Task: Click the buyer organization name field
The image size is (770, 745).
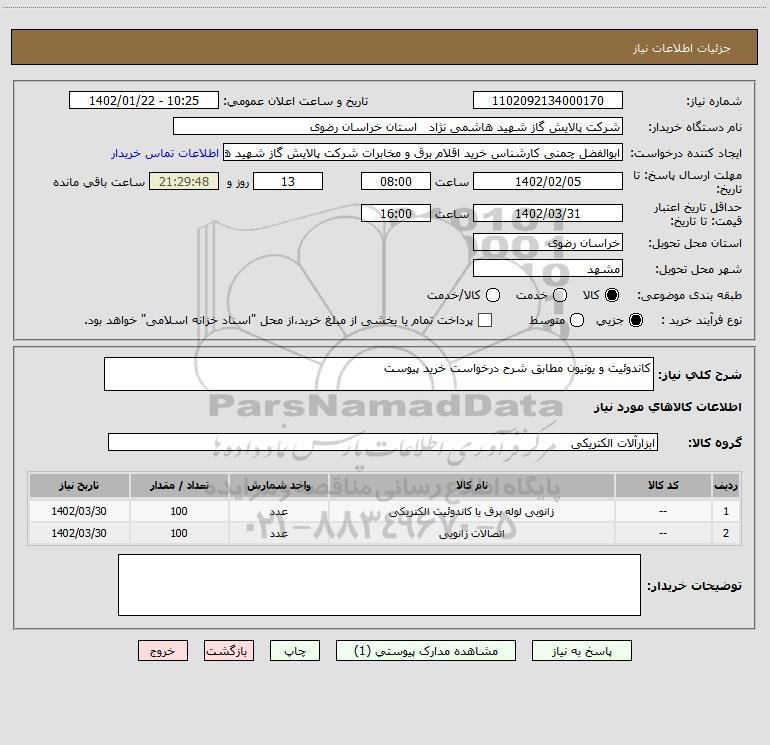Action: pos(398,127)
